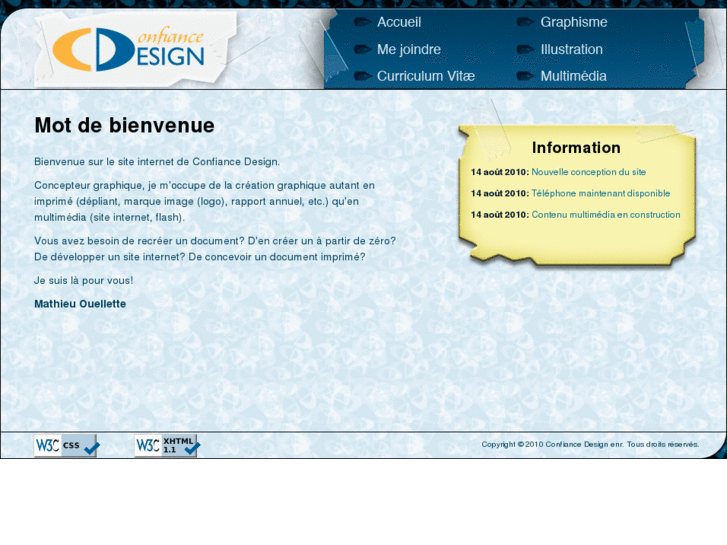Click the paragraph starting 'Vous avez besoin'
This screenshot has height=545, width=727.
tap(215, 249)
